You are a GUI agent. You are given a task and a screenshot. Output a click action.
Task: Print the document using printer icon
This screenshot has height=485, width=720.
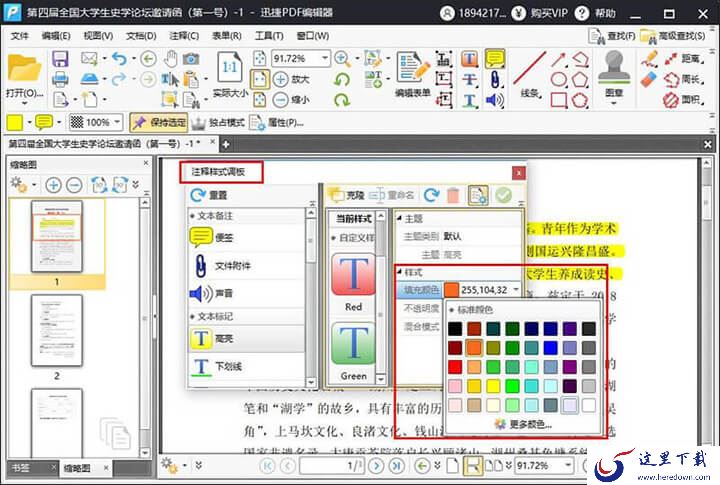[x=60, y=79]
